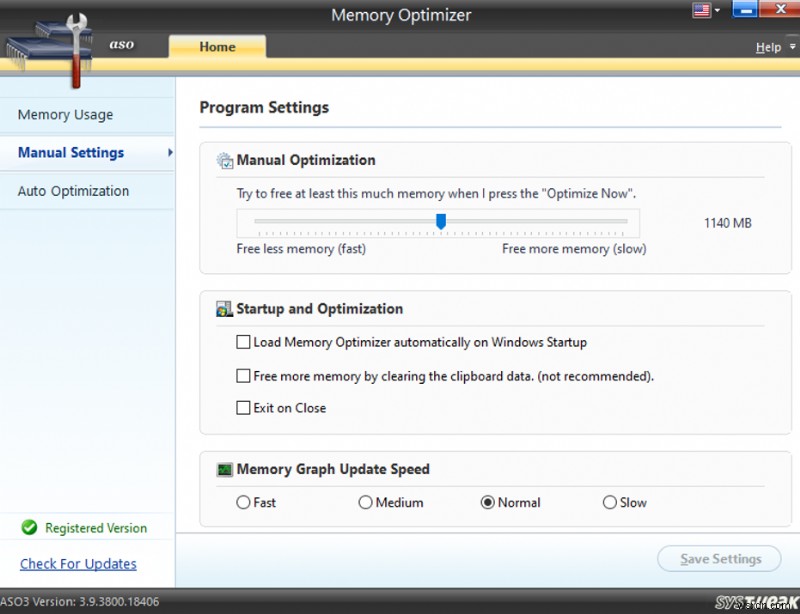Click the Manual Optimization gears icon
Image resolution: width=800 pixels, height=614 pixels.
click(226, 160)
